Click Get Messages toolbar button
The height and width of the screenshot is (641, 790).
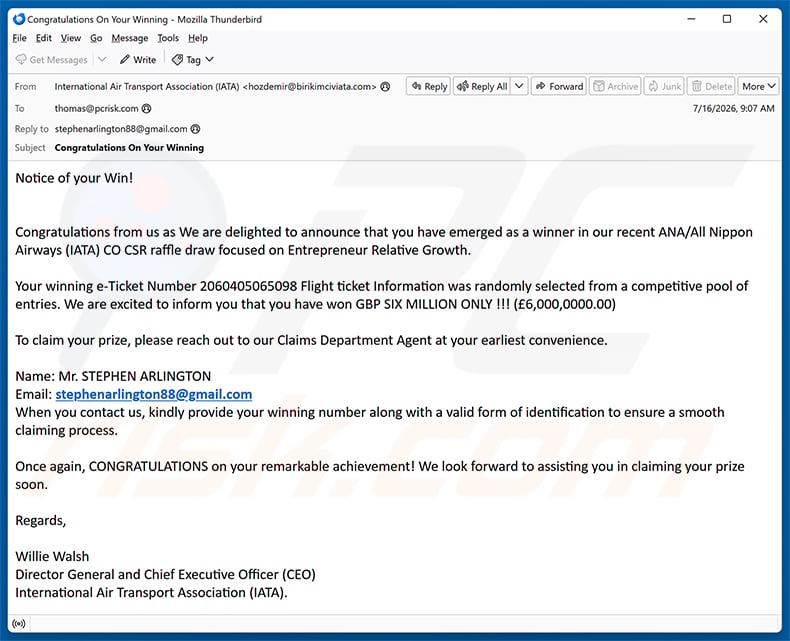tap(51, 59)
